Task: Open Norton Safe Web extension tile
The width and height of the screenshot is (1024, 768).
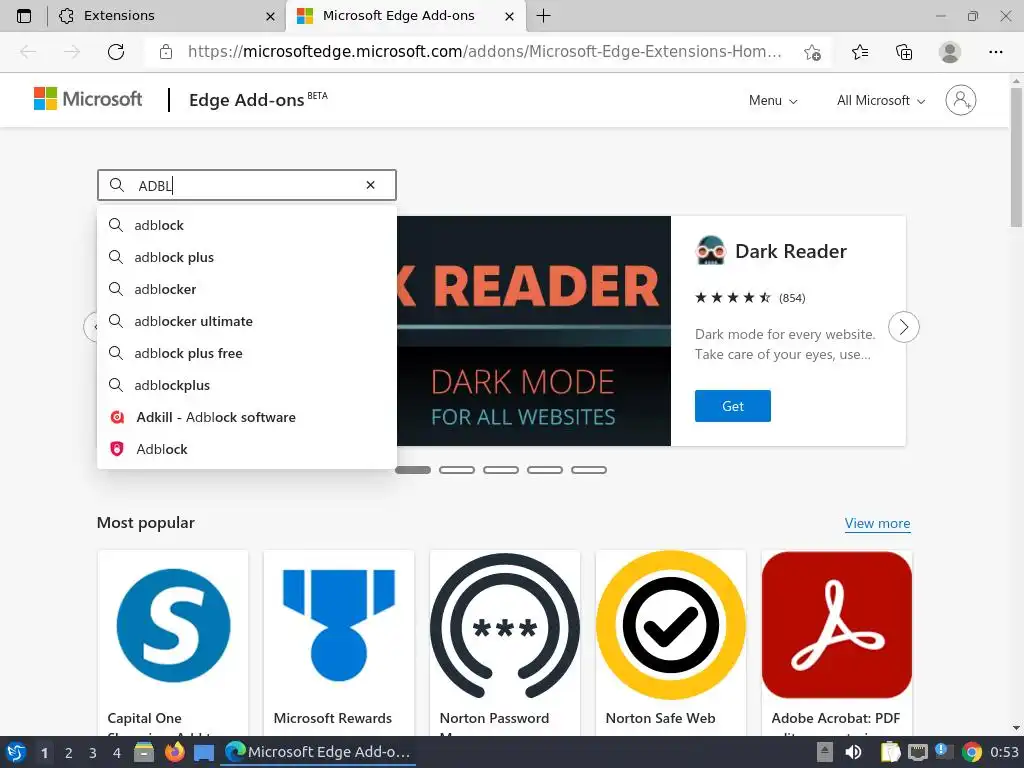Action: coord(671,643)
